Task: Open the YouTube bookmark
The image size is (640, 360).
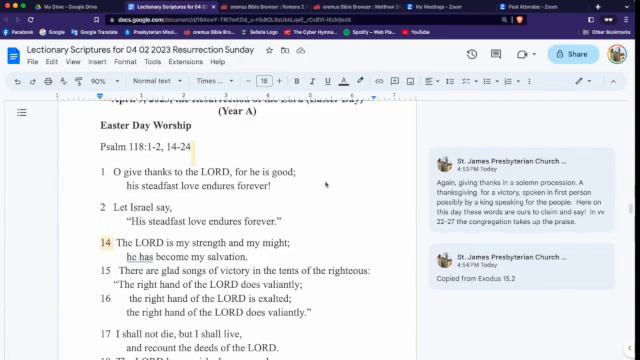Action: tap(416, 32)
